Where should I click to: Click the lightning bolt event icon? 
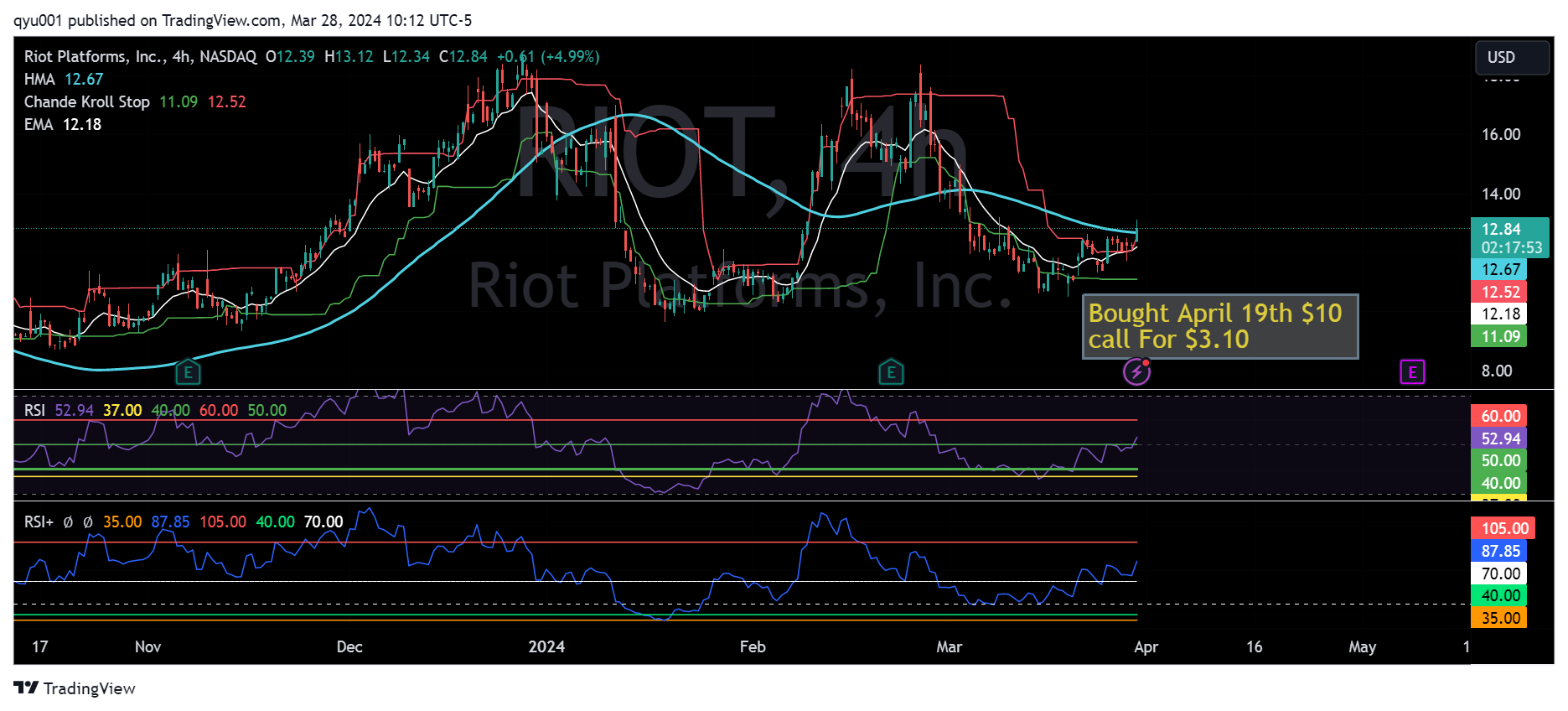click(x=1136, y=371)
